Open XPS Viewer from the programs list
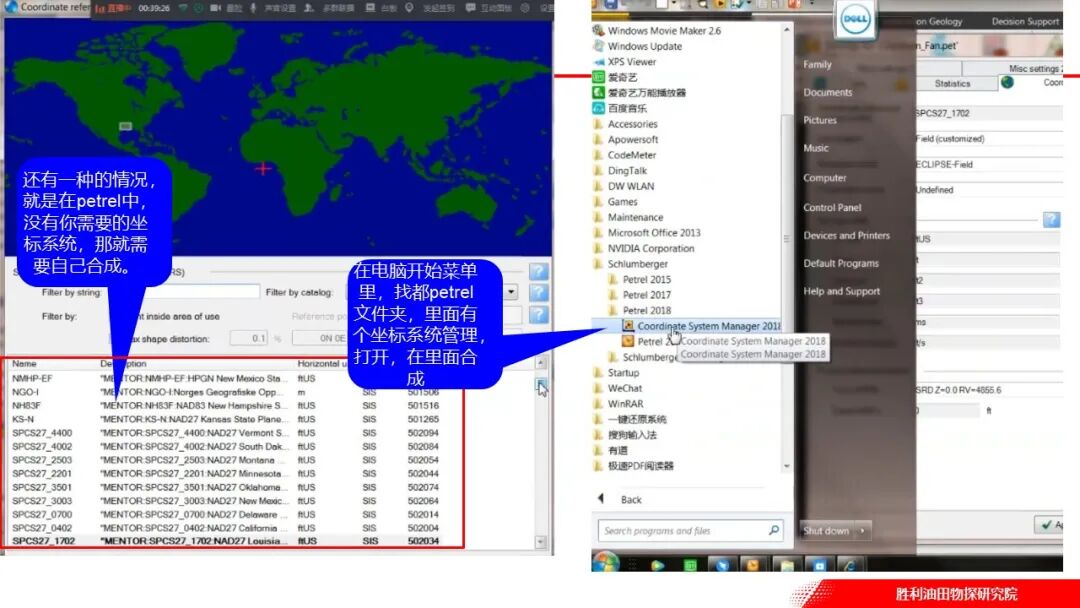Screen dimensions: 1080x608 pos(625,61)
